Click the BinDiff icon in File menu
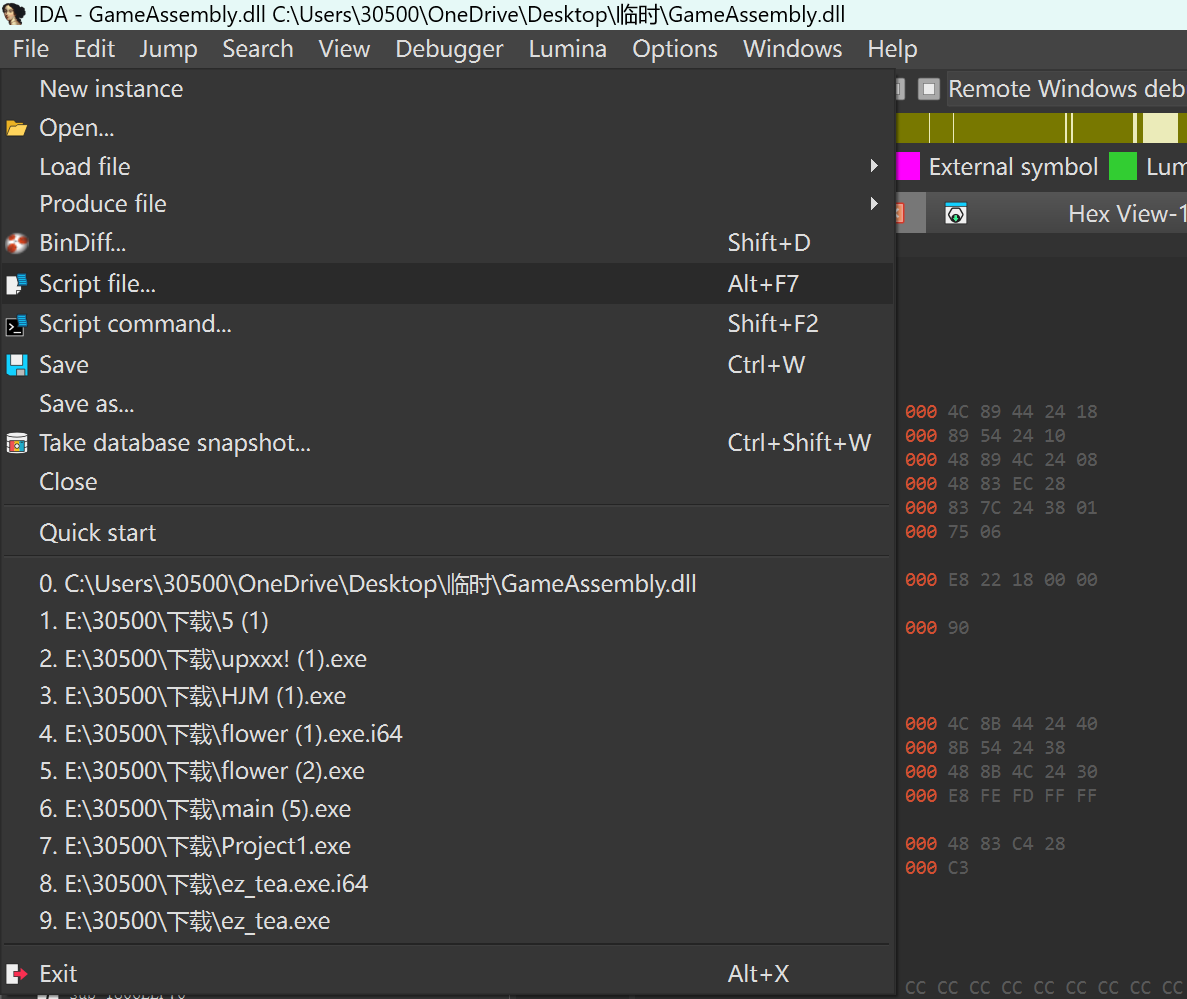This screenshot has width=1187, height=999. point(17,243)
